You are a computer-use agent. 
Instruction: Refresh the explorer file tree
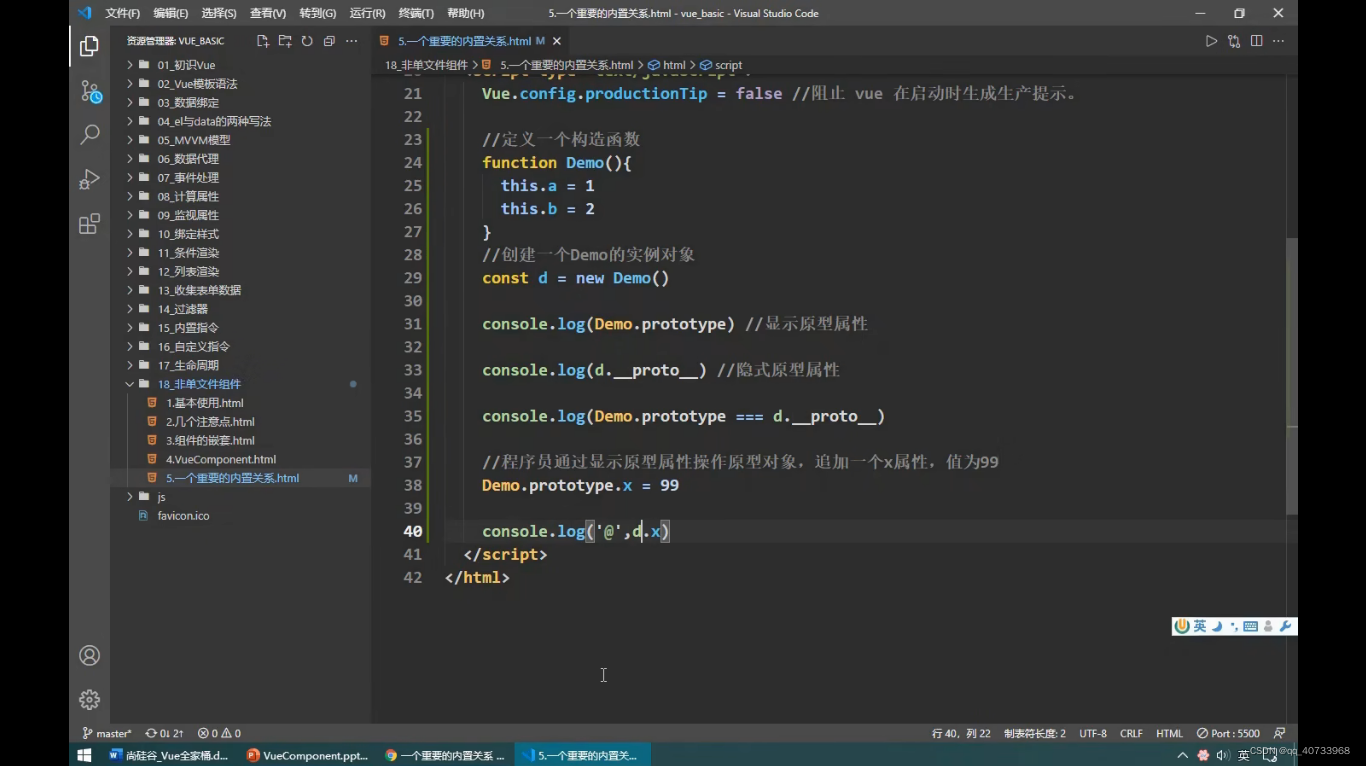tap(307, 41)
